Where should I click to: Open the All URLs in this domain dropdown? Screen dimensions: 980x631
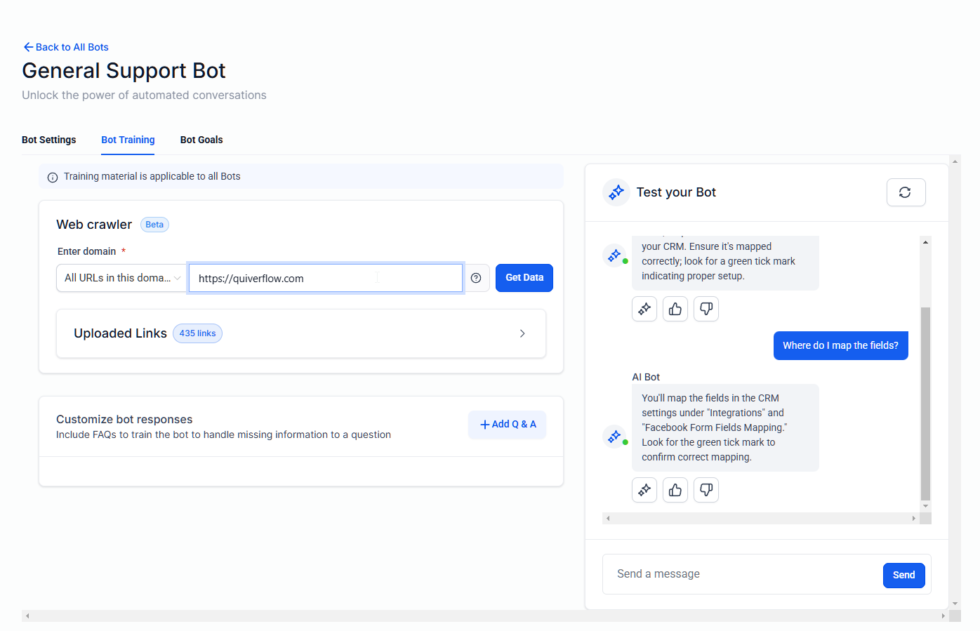pos(122,278)
